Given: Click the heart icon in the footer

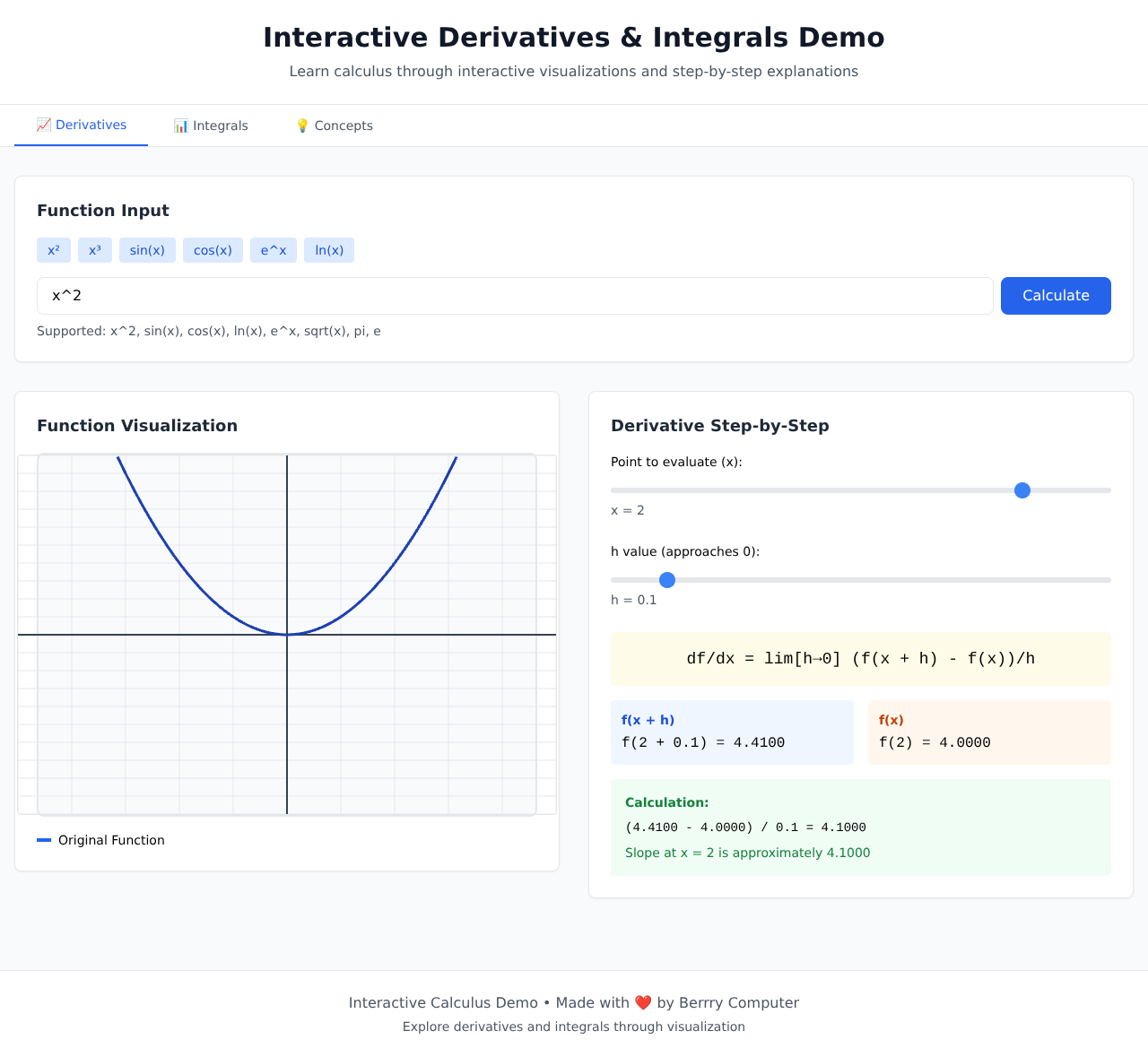Looking at the screenshot, I should [x=643, y=1002].
